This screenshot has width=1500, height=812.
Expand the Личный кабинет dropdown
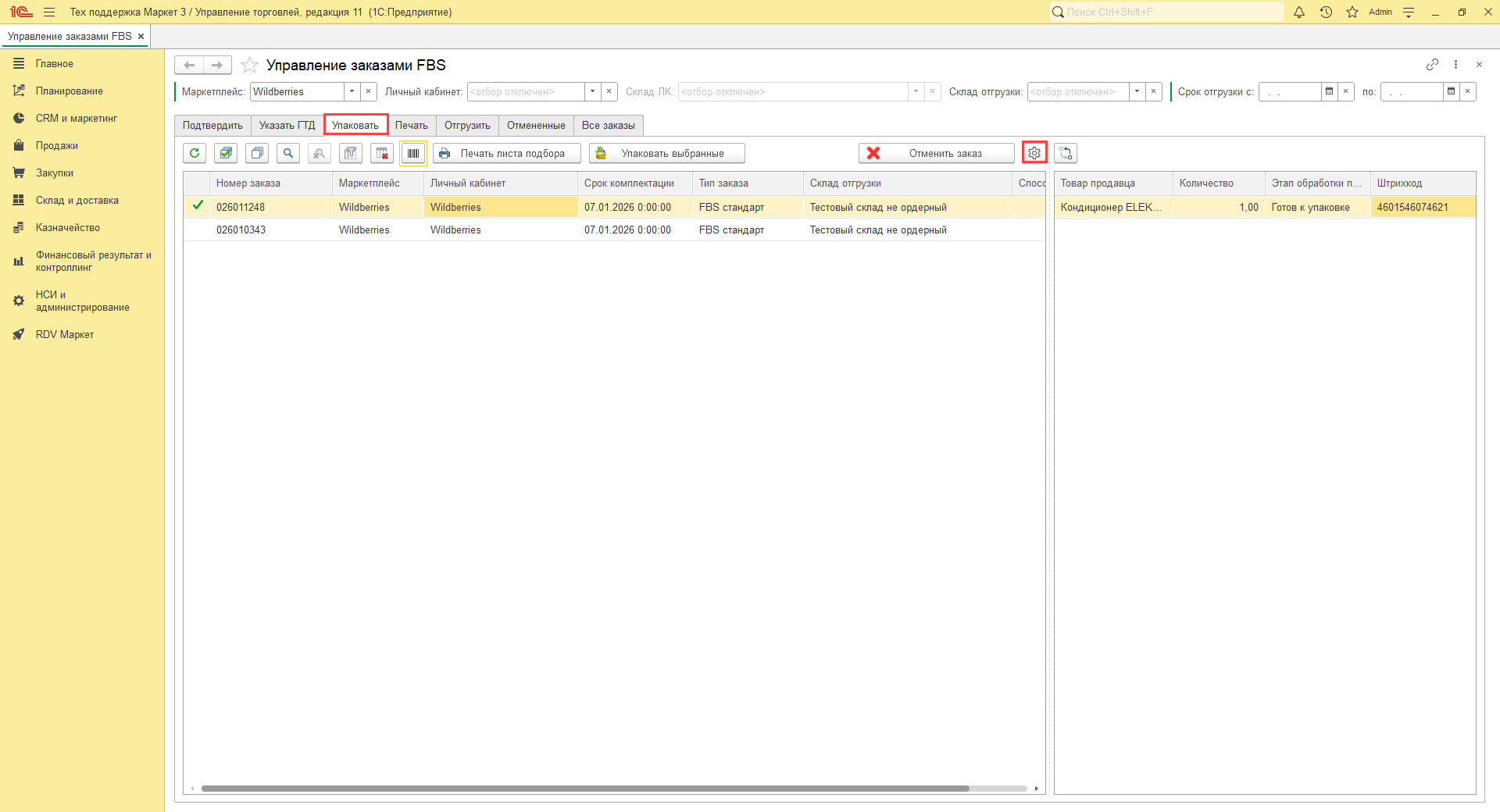pyautogui.click(x=592, y=91)
